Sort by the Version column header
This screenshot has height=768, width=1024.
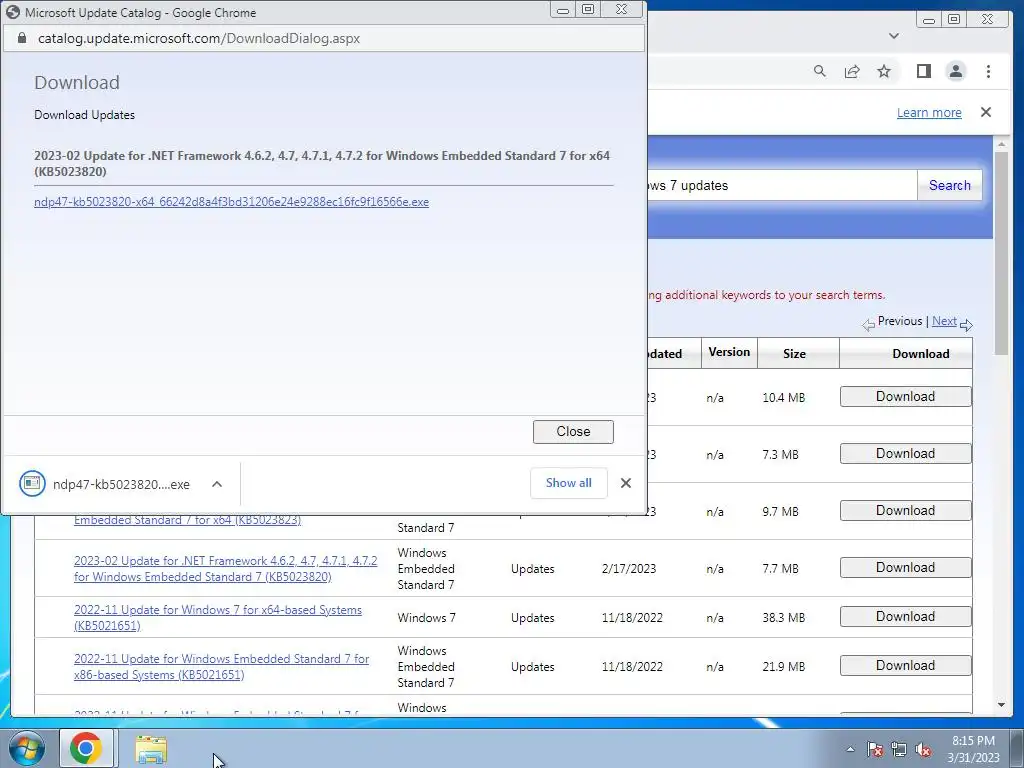point(729,352)
